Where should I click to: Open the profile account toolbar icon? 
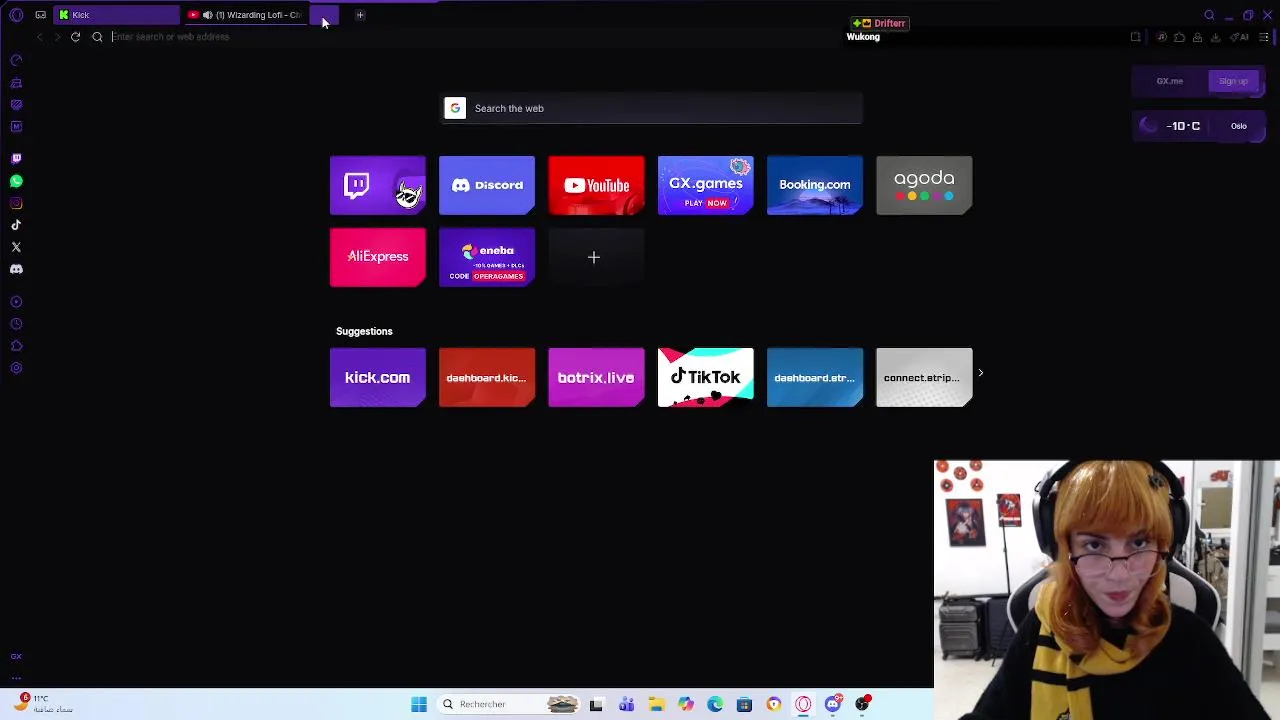(x=1198, y=37)
